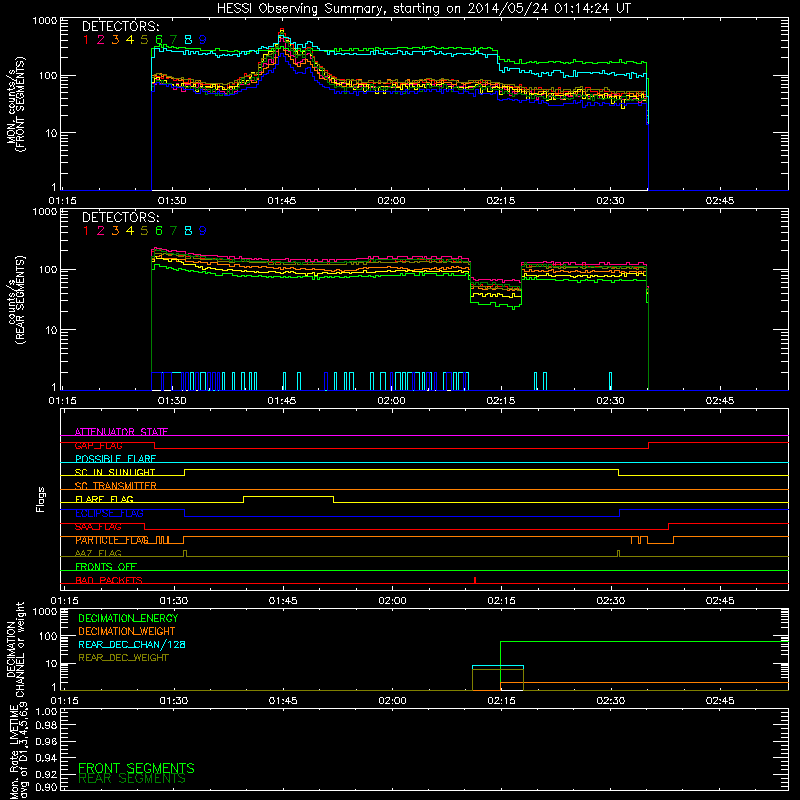Click DECIMATION CHANNEL or weight axis title
The width and height of the screenshot is (800, 800).
15,649
